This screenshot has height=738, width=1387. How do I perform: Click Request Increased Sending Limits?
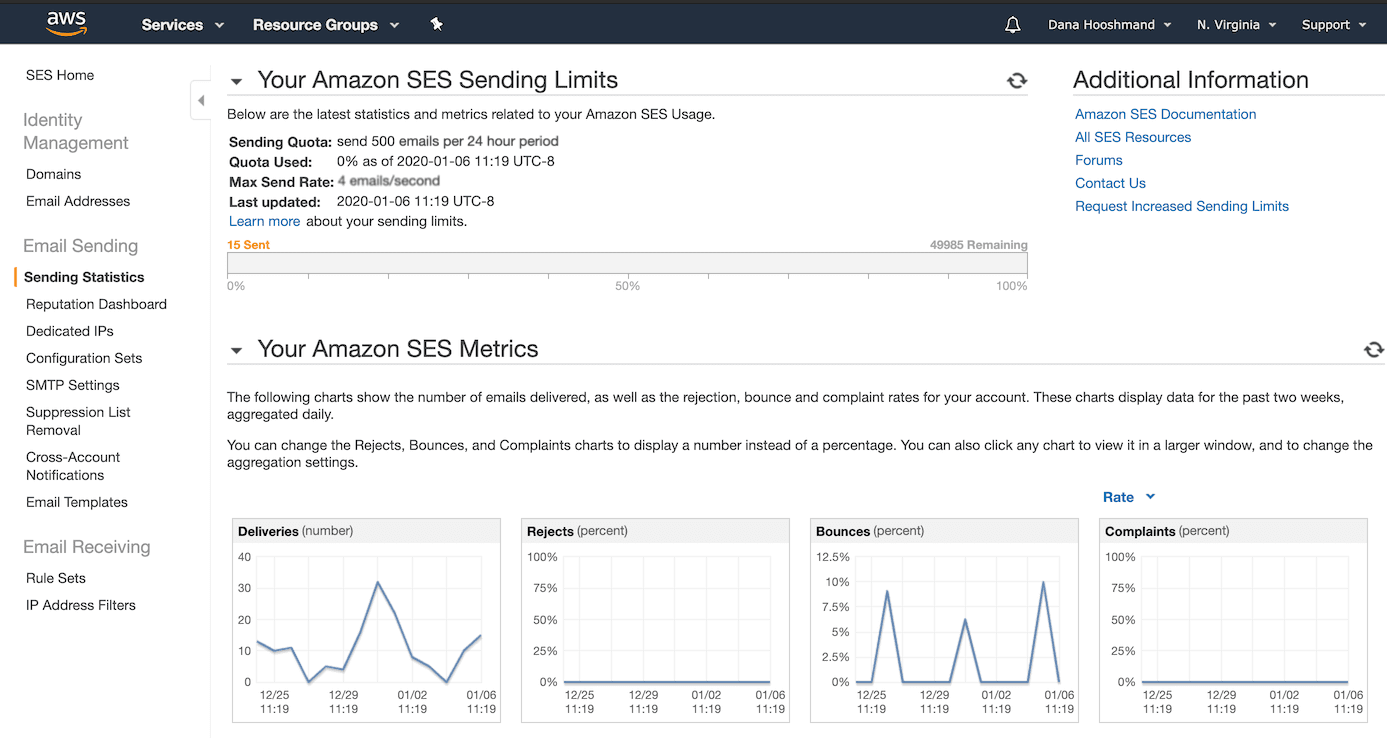pyautogui.click(x=1182, y=206)
